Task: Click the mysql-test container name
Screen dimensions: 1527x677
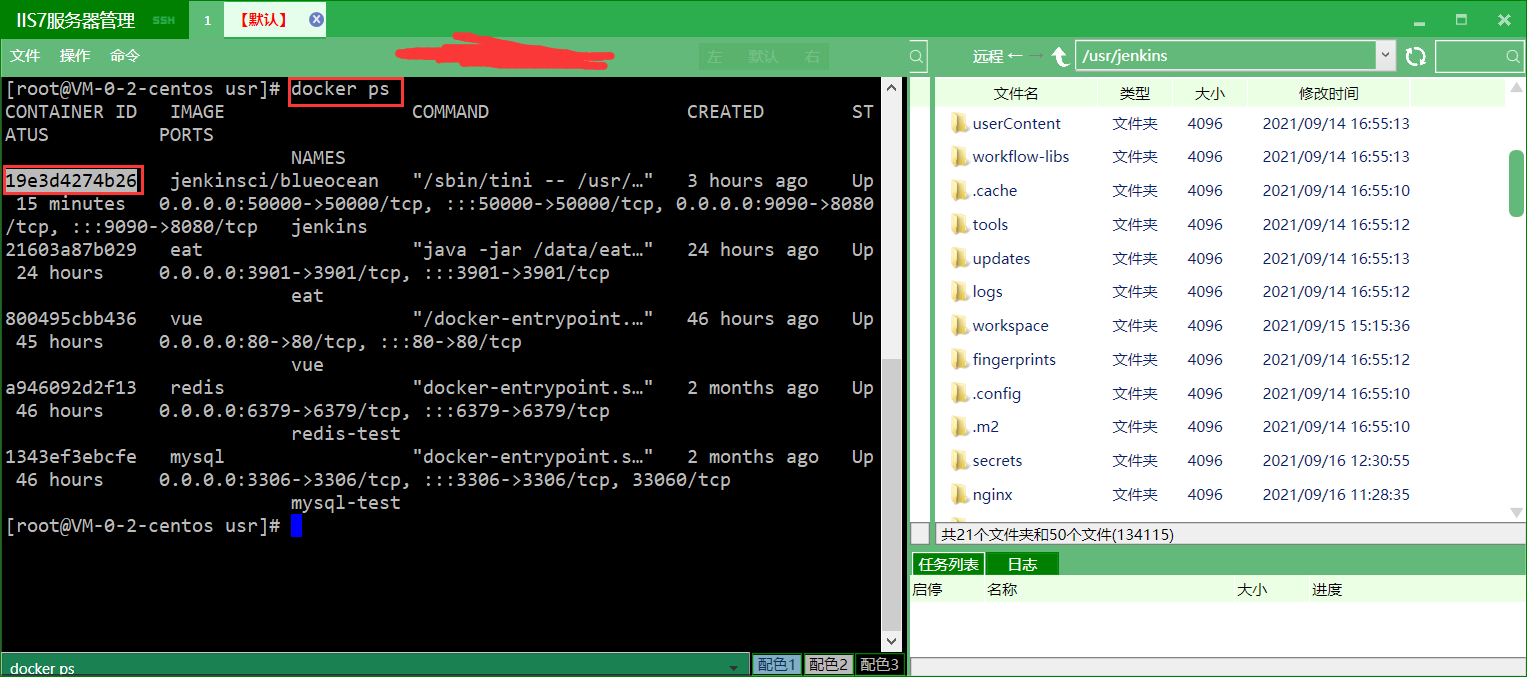Action: tap(346, 503)
